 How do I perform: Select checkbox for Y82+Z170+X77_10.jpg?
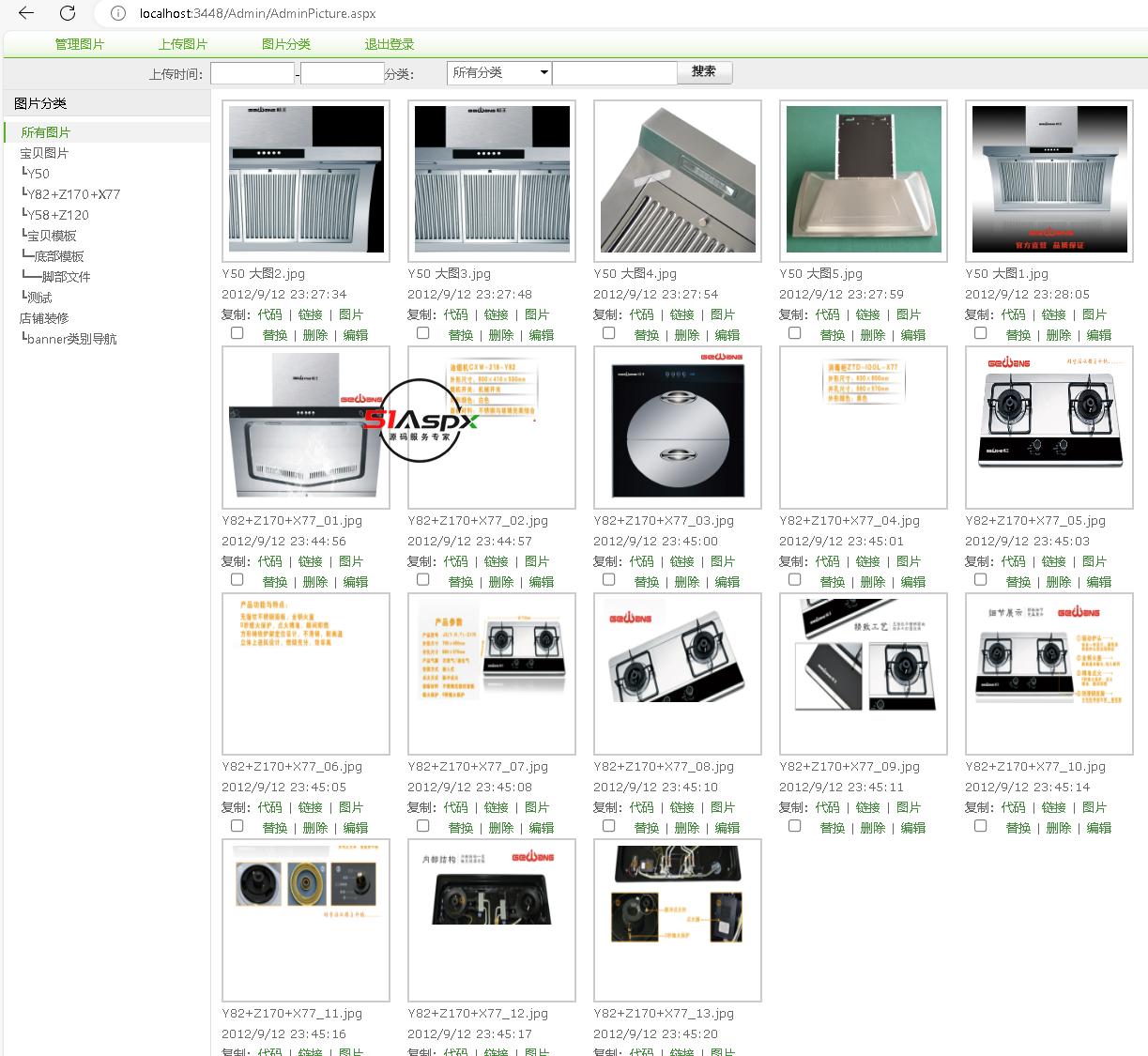[x=981, y=826]
